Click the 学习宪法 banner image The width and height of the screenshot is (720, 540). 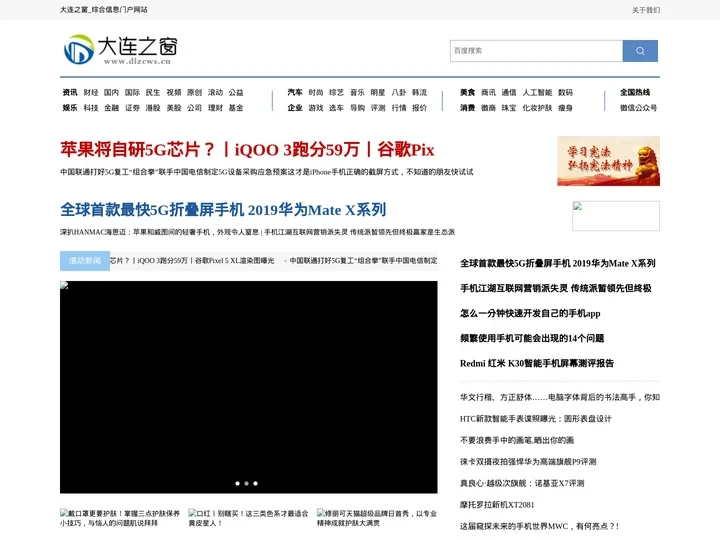click(608, 161)
